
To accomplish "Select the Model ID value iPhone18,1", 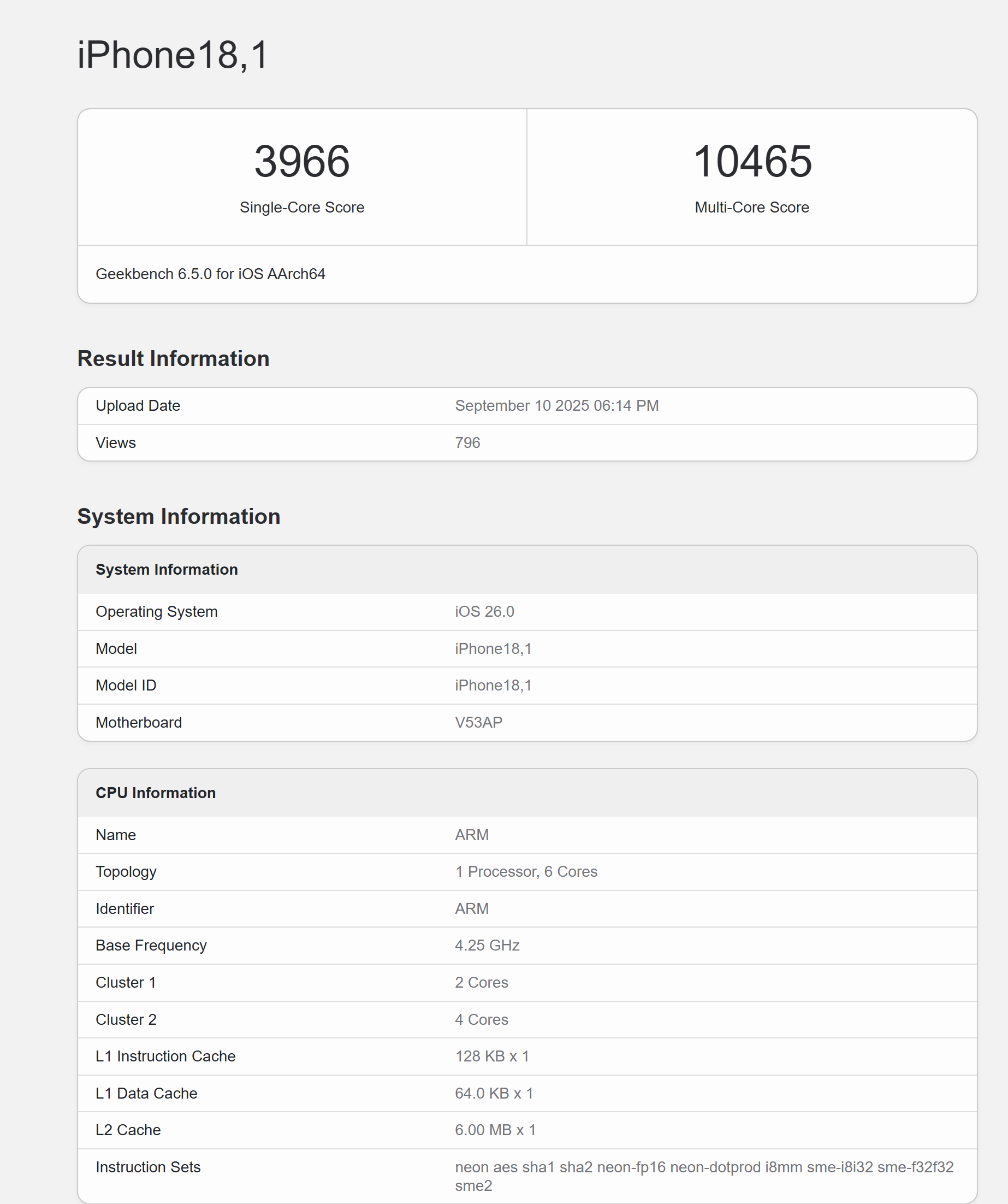I will pos(494,685).
